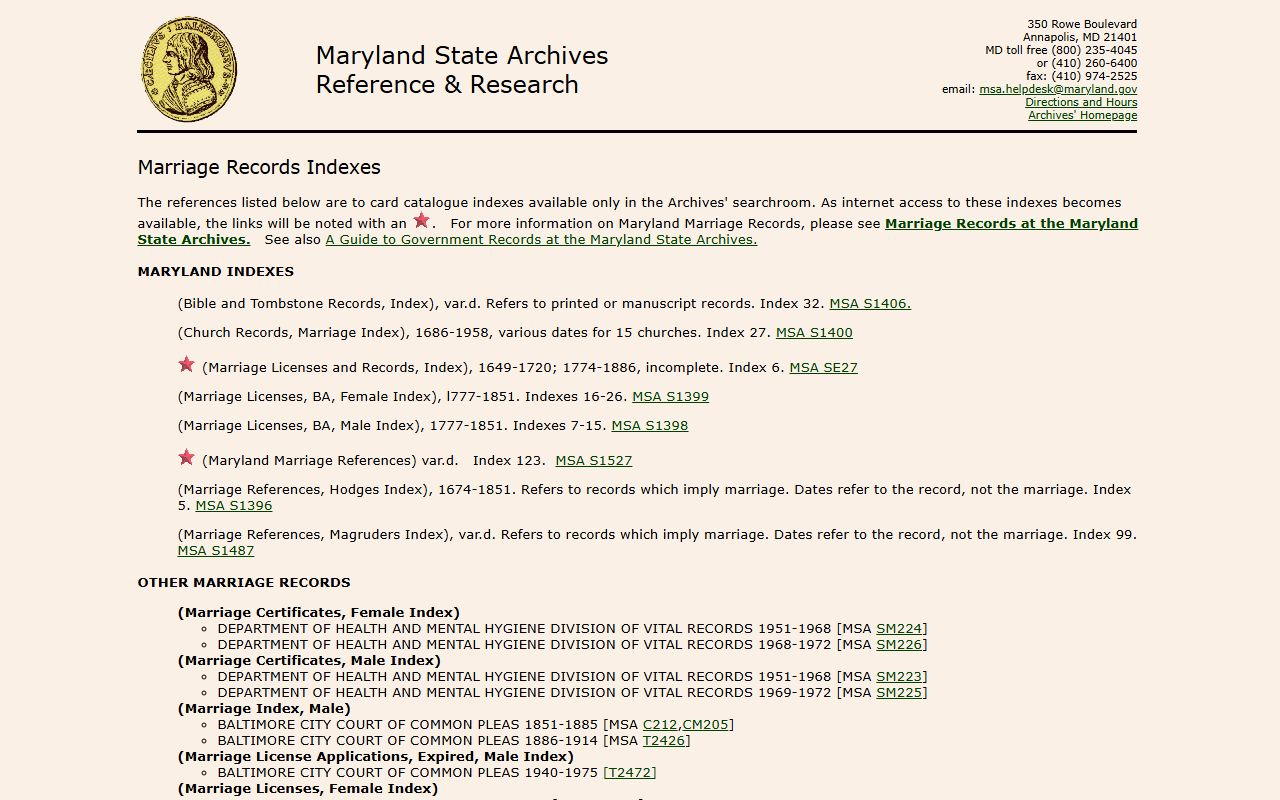Go to Archives' Homepage

tap(1082, 115)
